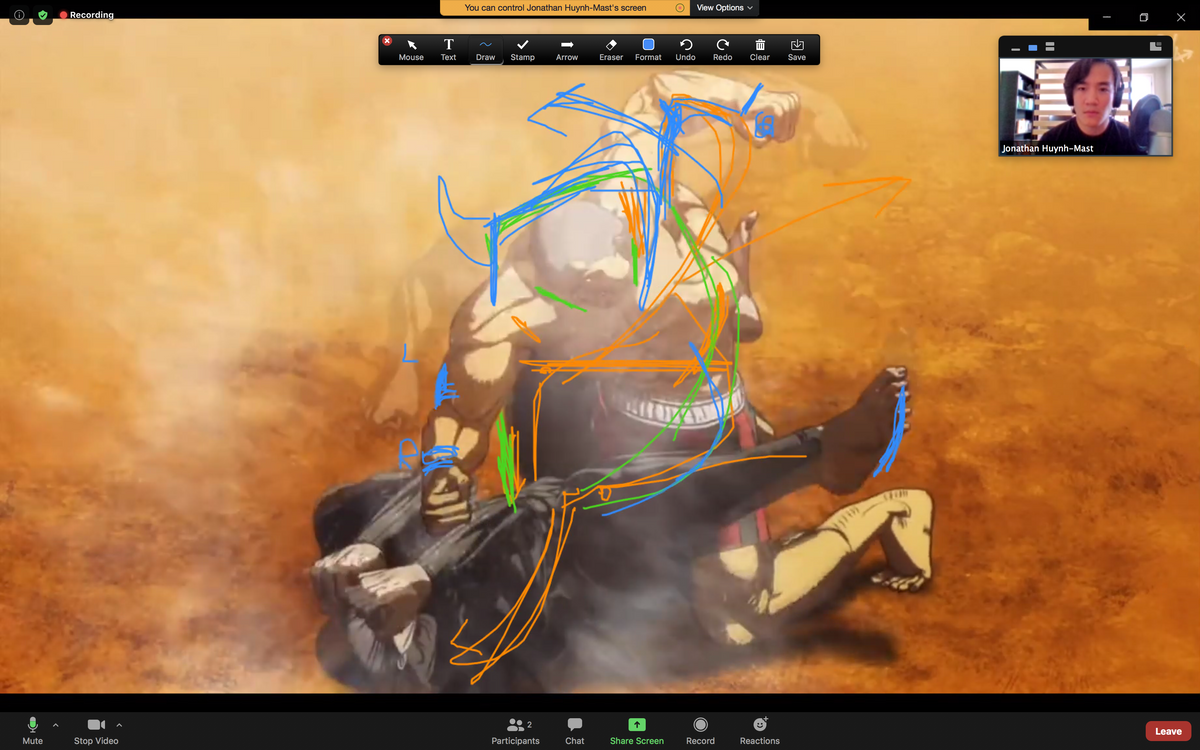Select the Mouse pointer annotation tool

(411, 49)
